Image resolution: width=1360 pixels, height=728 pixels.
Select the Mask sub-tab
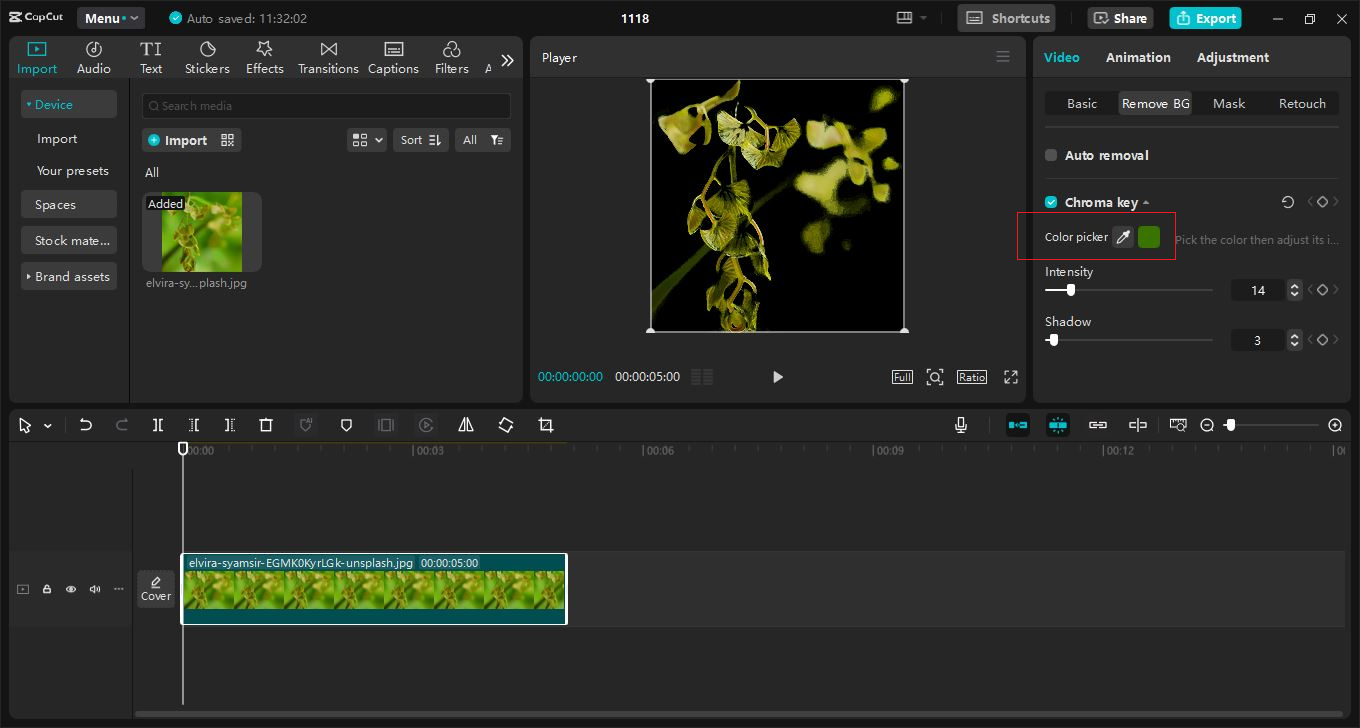[x=1229, y=103]
